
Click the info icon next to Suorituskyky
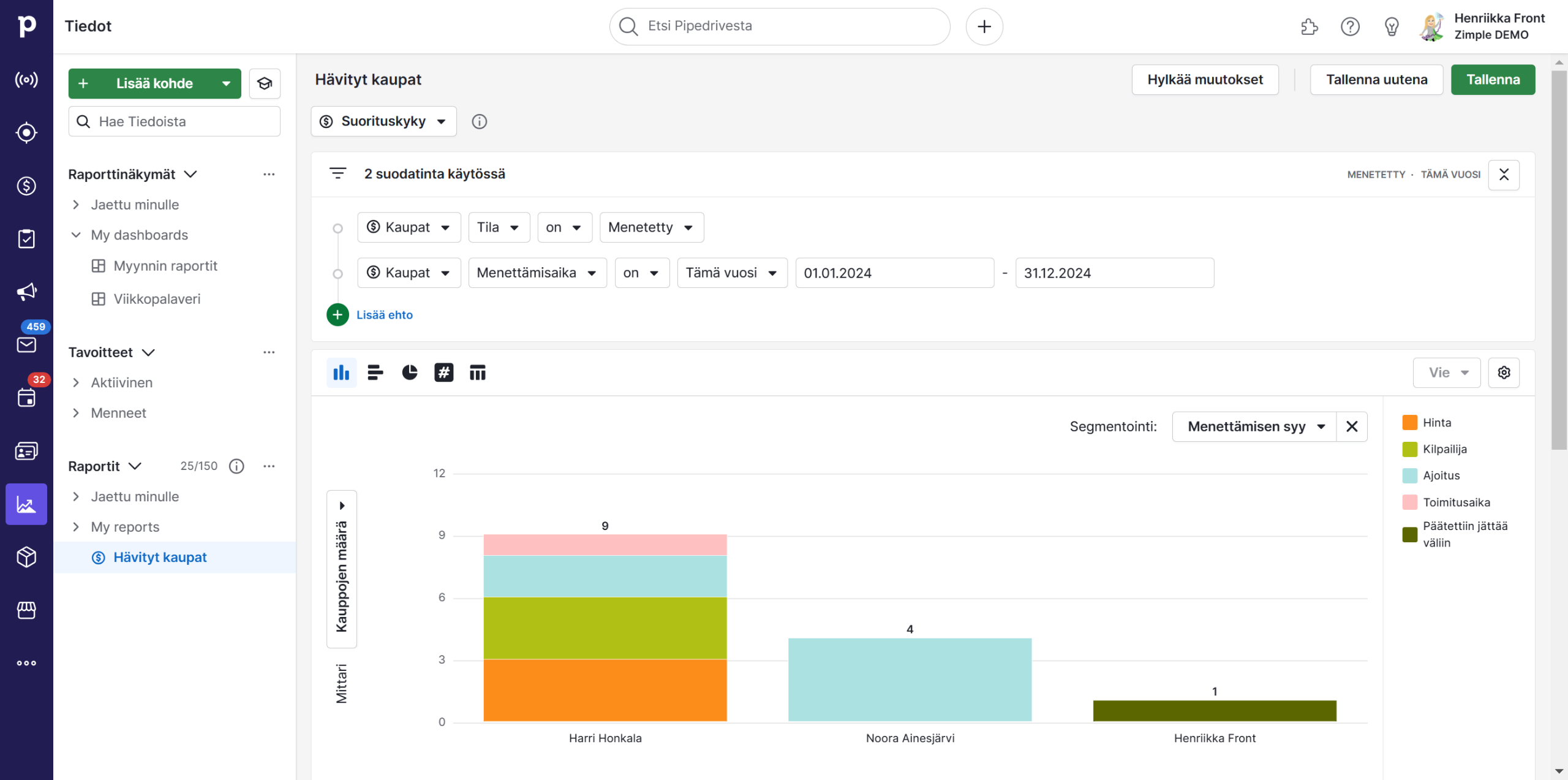coord(479,121)
